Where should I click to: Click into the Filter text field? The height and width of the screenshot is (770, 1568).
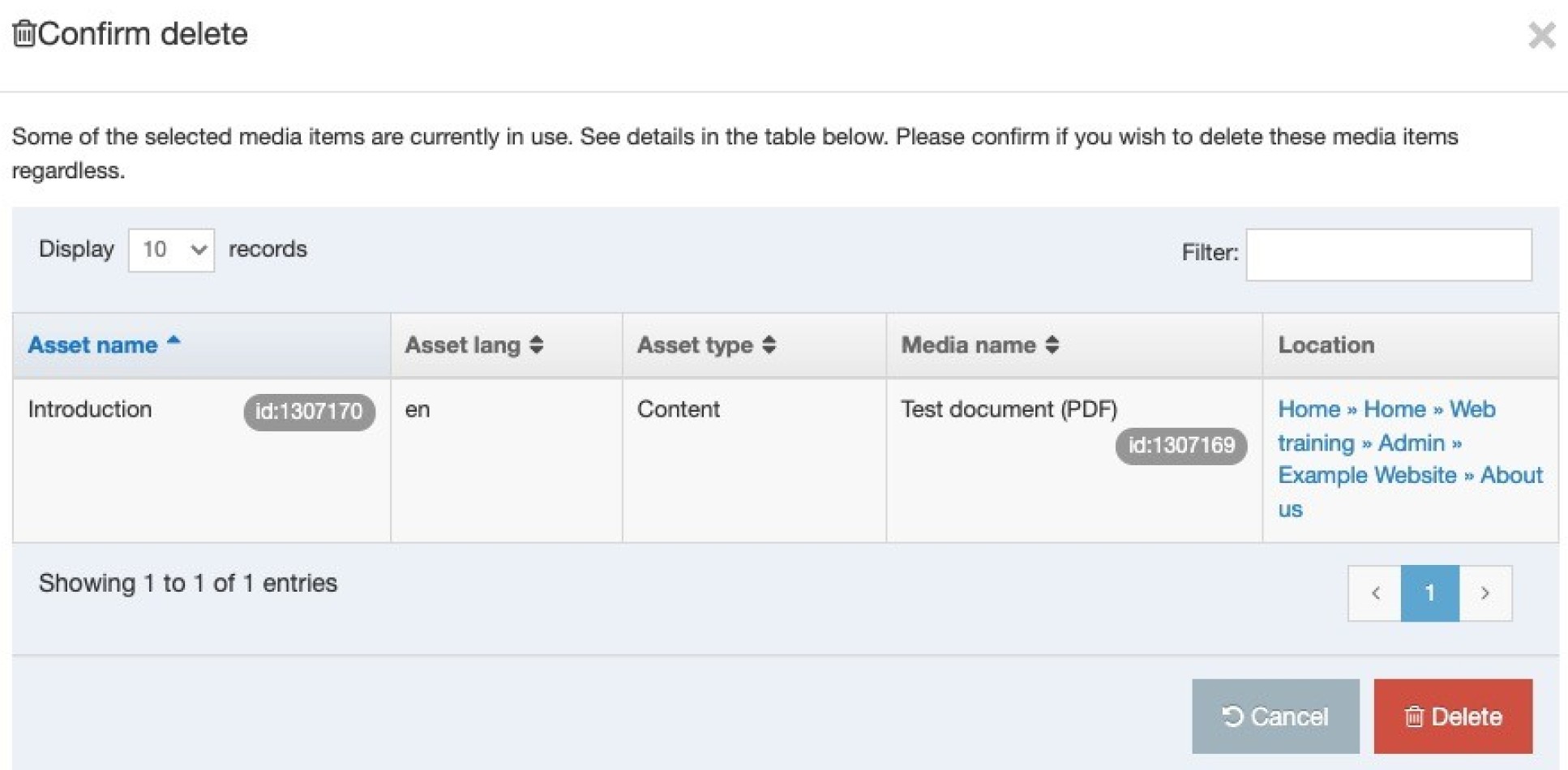pos(1388,255)
